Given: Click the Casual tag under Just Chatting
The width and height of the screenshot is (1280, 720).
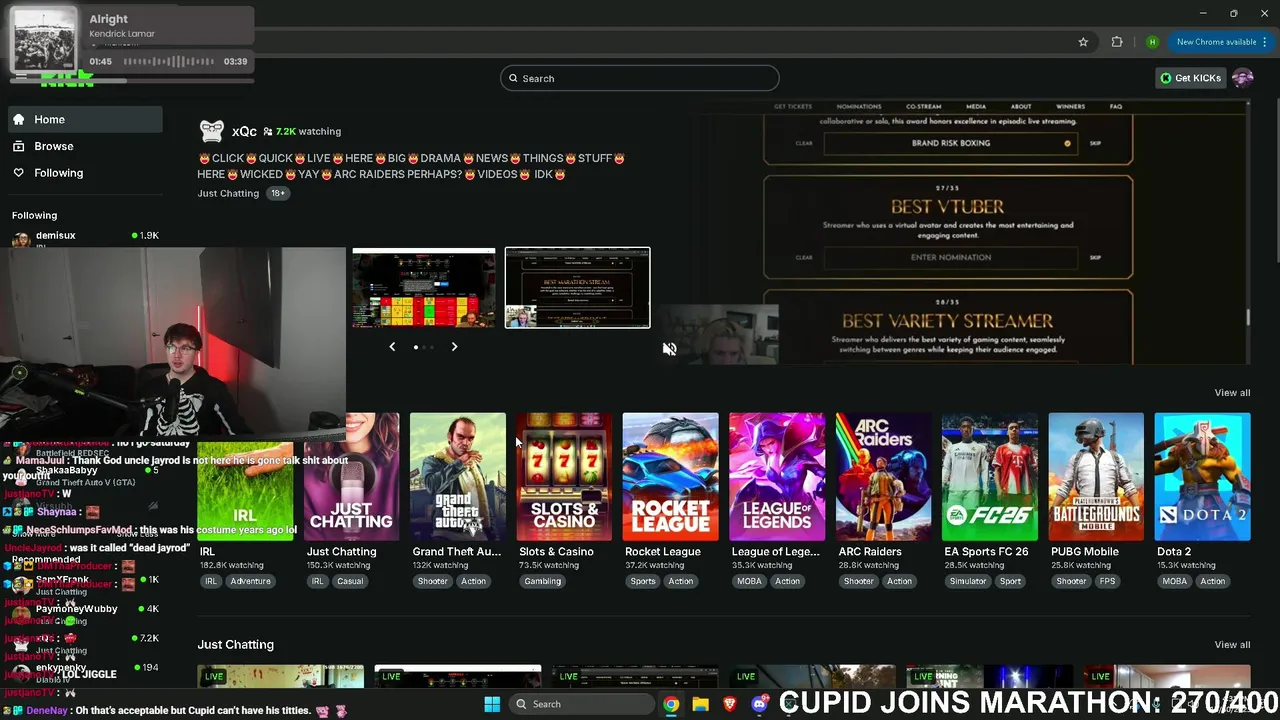Looking at the screenshot, I should (x=350, y=581).
